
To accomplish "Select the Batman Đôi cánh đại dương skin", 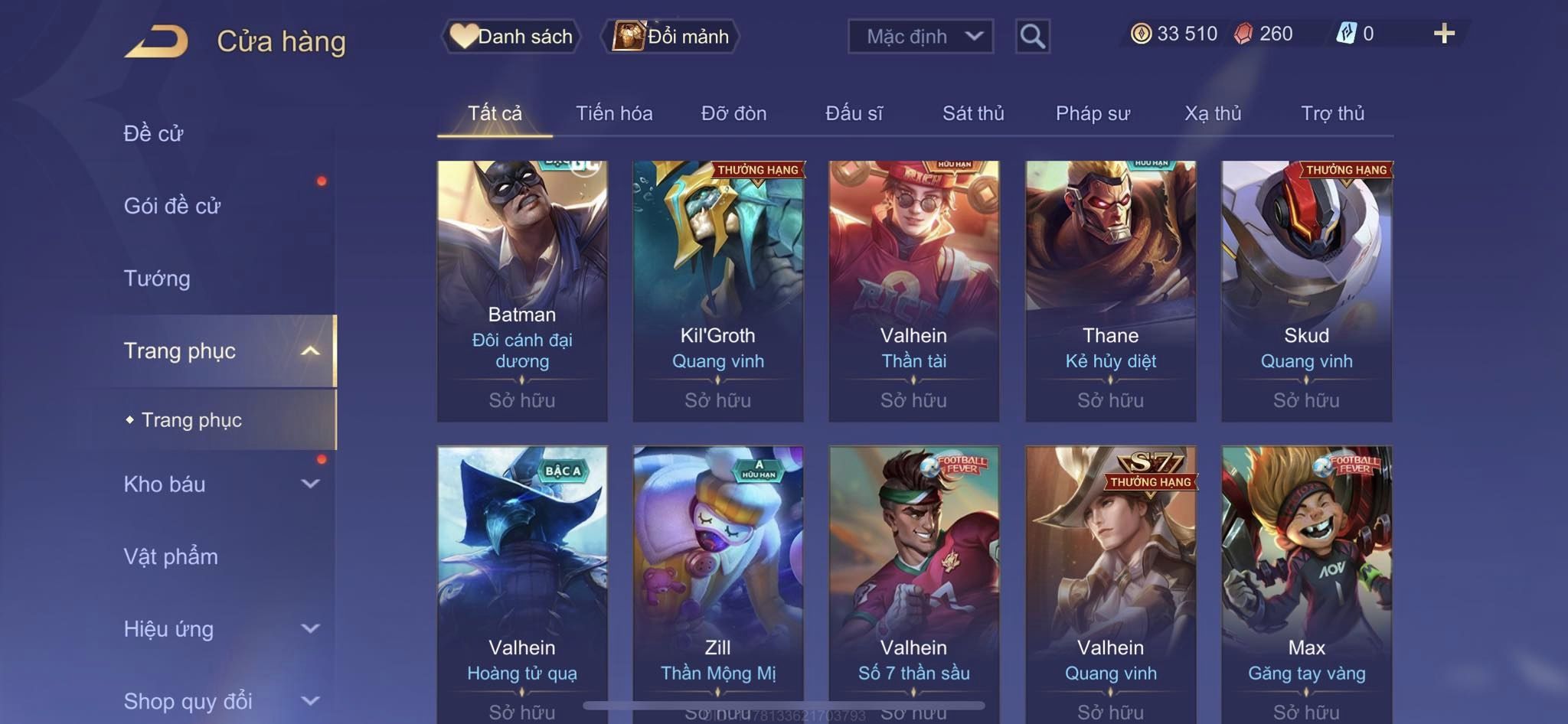I will (x=522, y=291).
